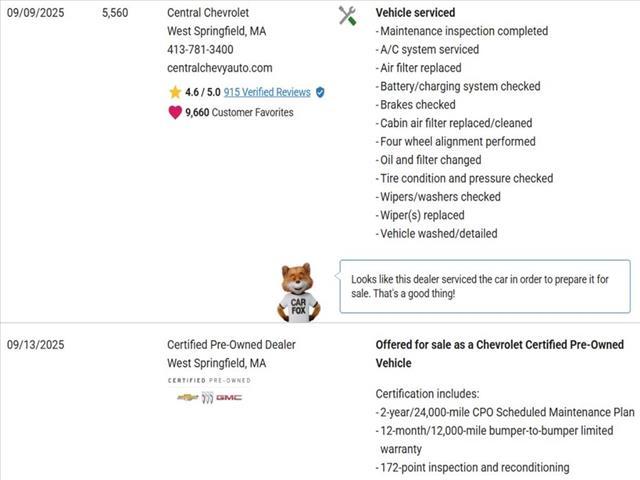Click the 5,560 mileage reading
Viewport: 640px width, 480px height.
[x=115, y=13]
